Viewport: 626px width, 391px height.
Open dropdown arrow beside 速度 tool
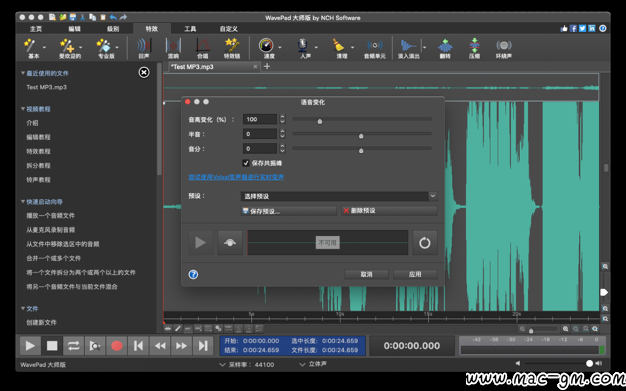pos(280,47)
